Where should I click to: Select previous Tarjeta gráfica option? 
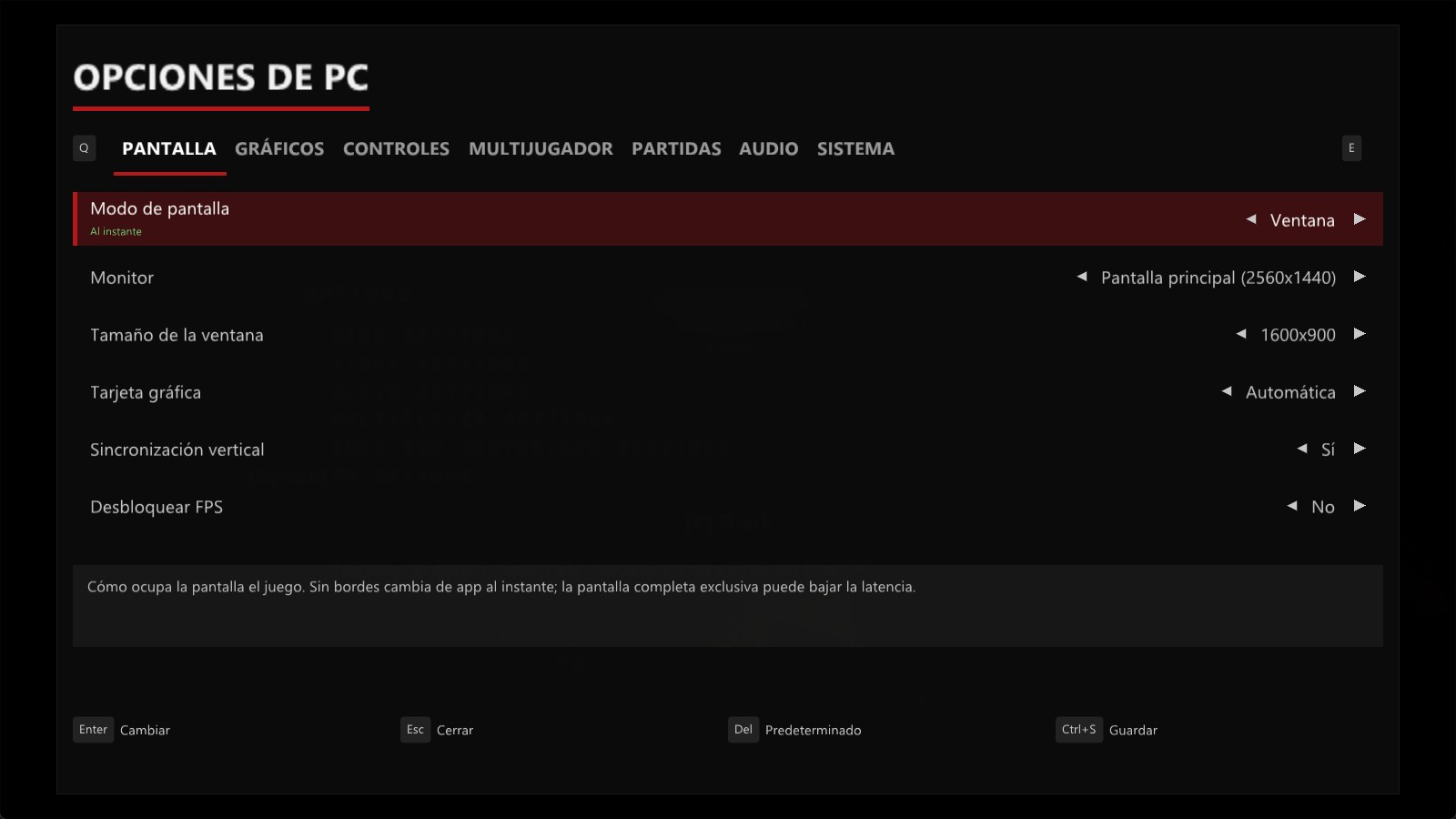point(1227,391)
